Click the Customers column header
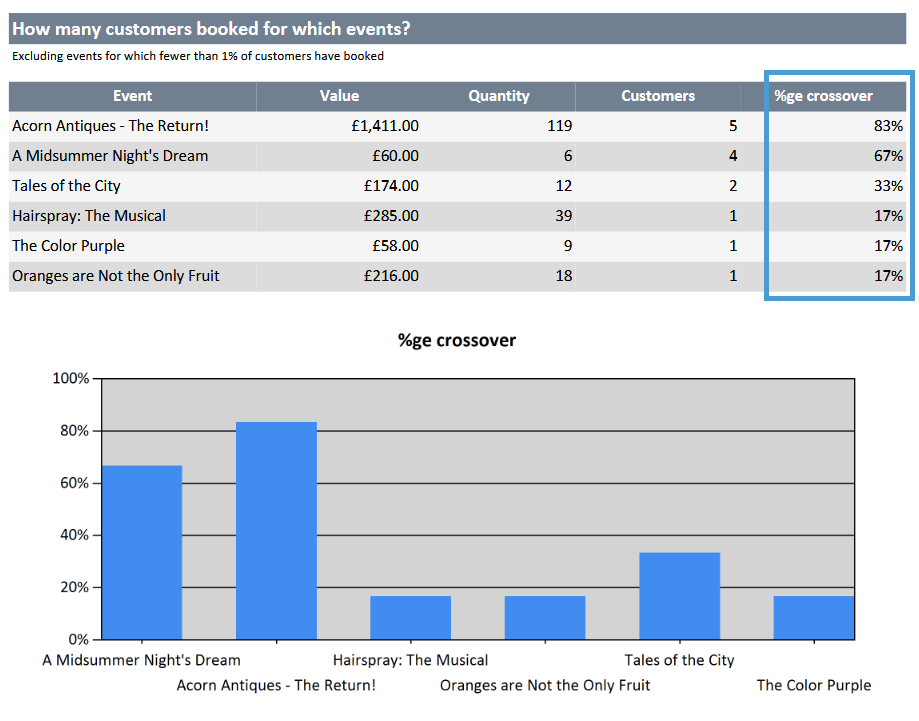The width and height of the screenshot is (919, 721). click(x=657, y=96)
